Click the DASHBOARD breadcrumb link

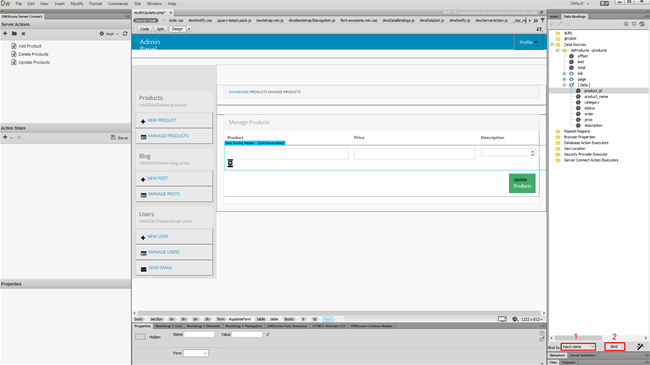pos(238,92)
